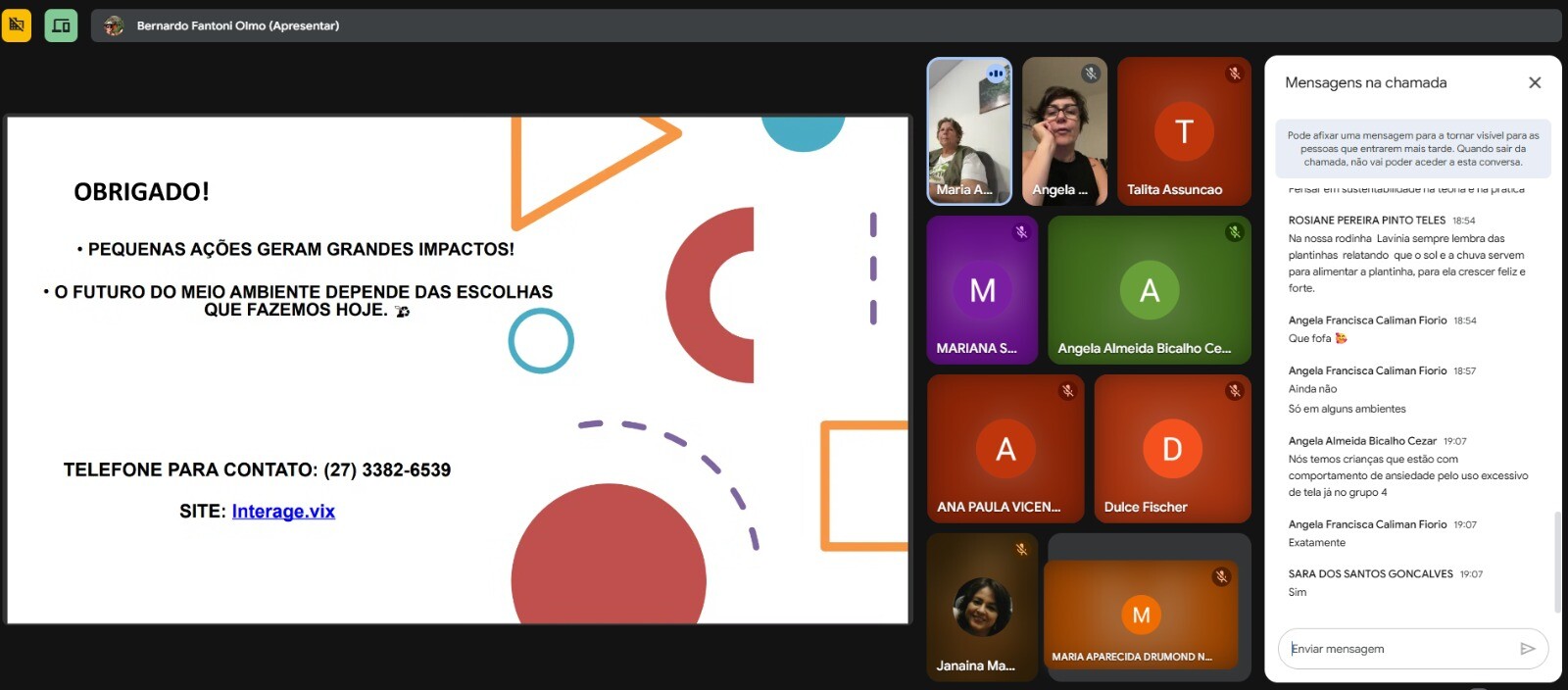Click the yellow crossed-out building icon
Screen dimensions: 1568x690
[17, 25]
